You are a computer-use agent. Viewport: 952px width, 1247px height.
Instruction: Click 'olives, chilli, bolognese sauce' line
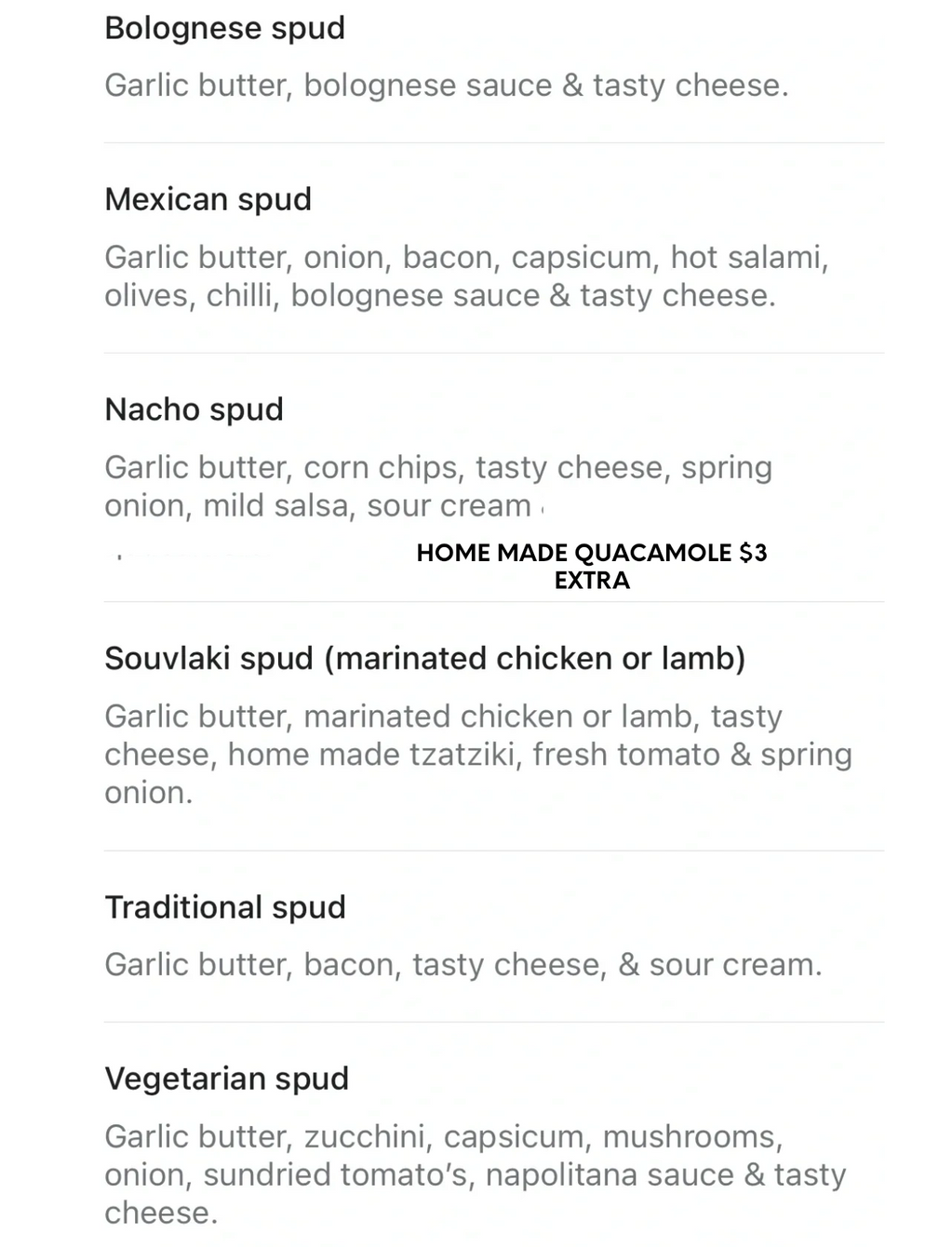pos(321,296)
